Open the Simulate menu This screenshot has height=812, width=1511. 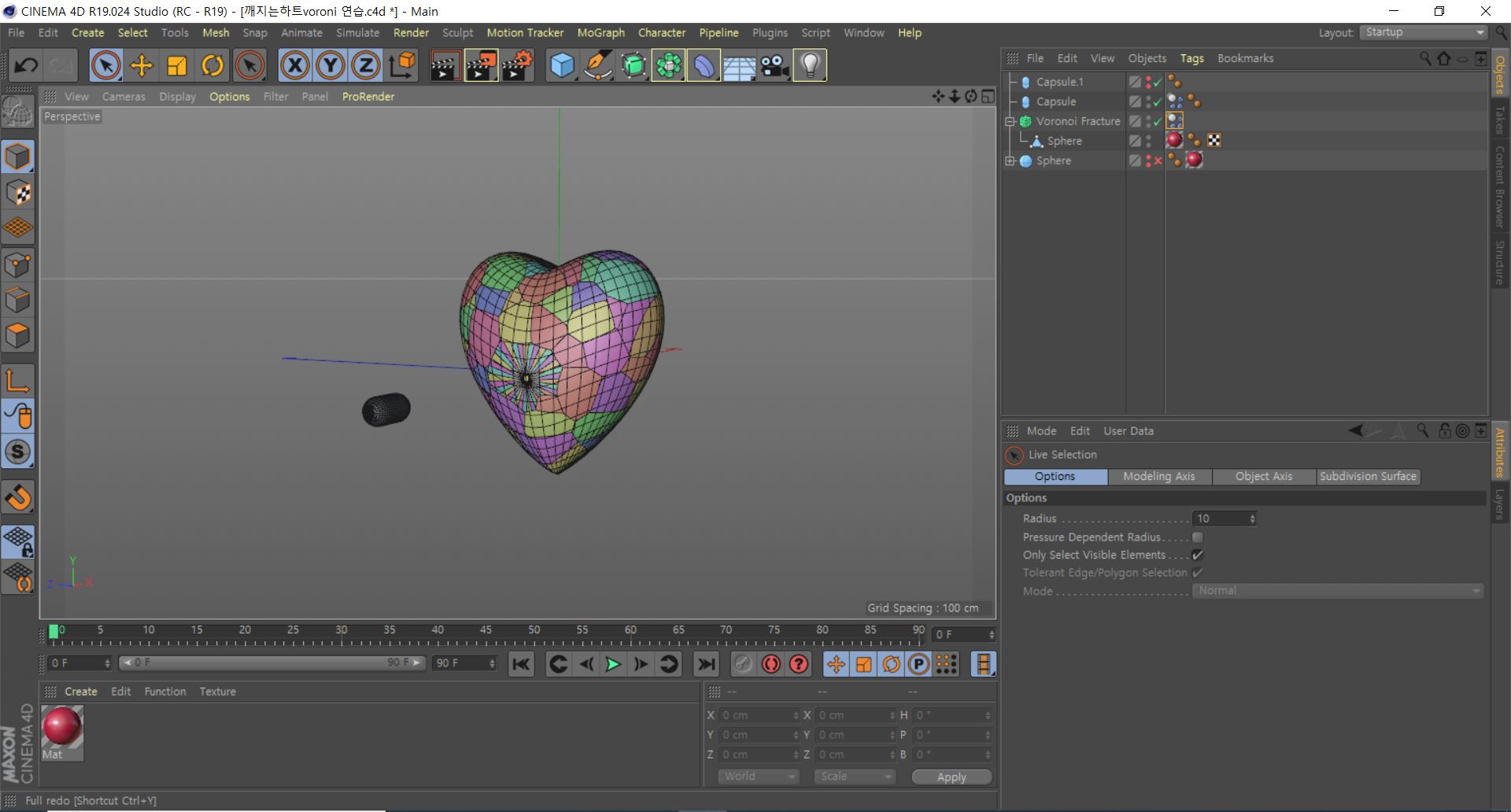coord(357,33)
